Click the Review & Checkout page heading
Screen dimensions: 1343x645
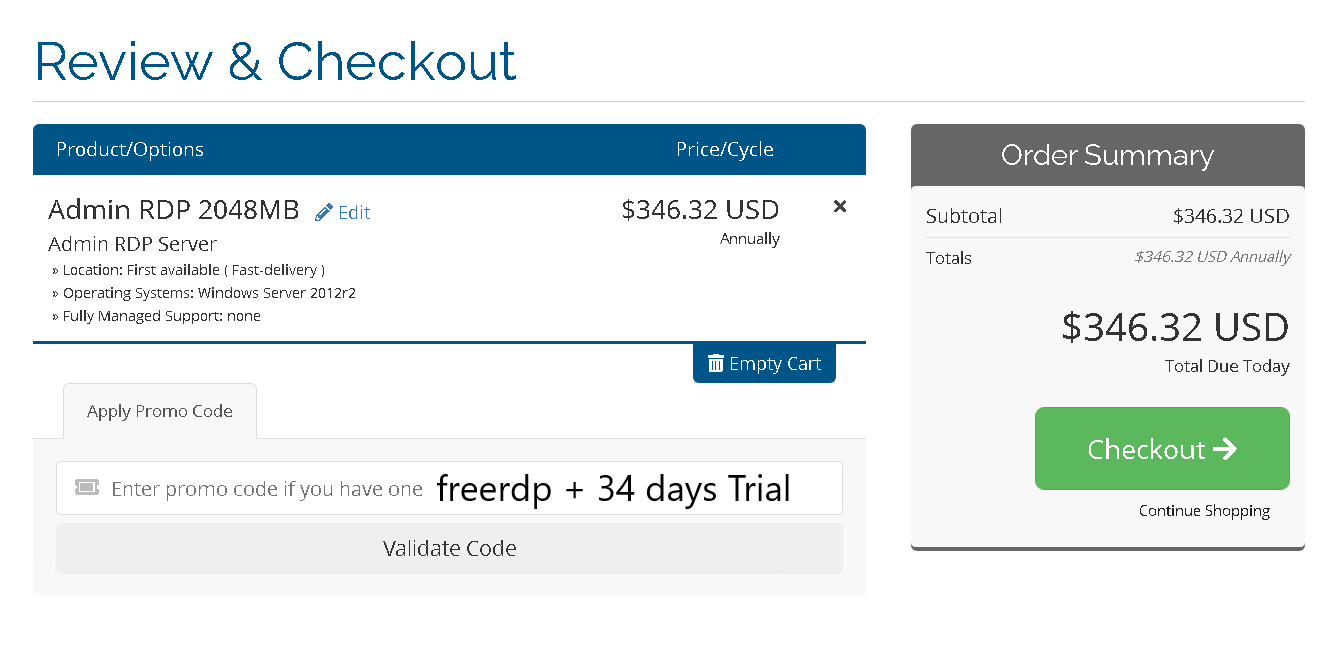pos(276,61)
